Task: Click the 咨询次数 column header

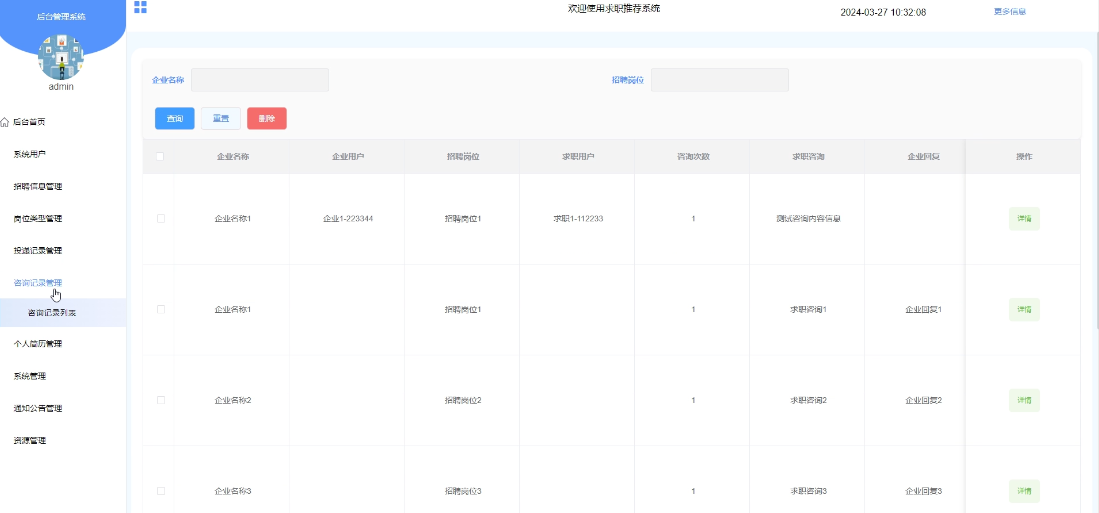Action: point(693,156)
